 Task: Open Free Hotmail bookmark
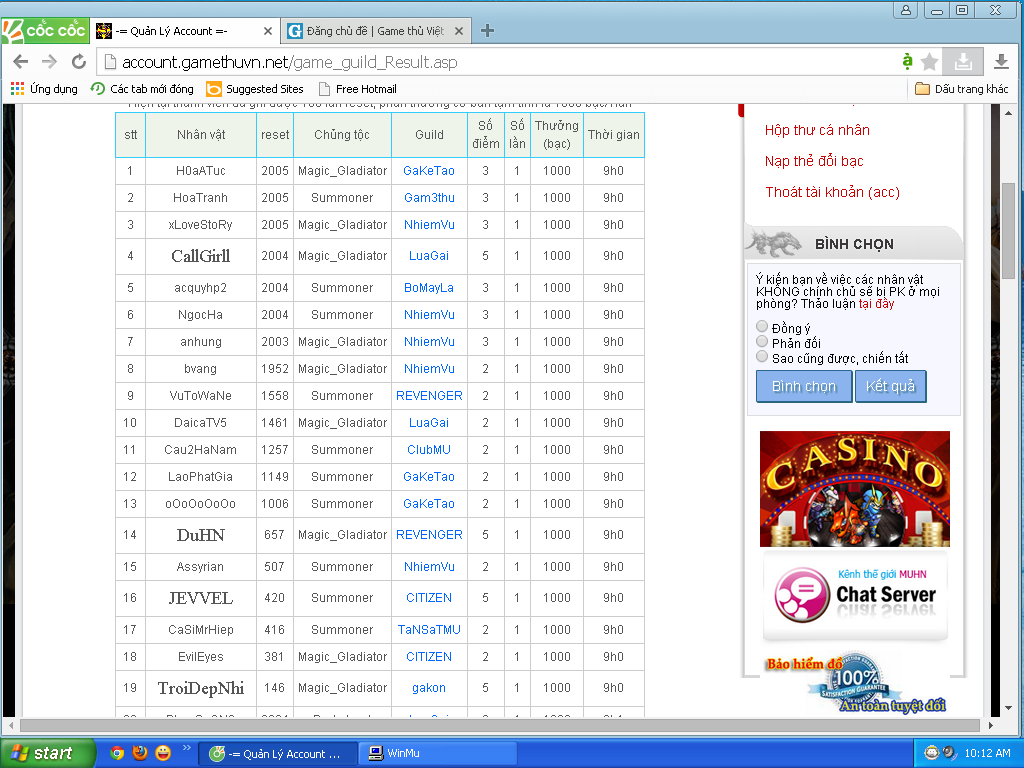coord(357,89)
